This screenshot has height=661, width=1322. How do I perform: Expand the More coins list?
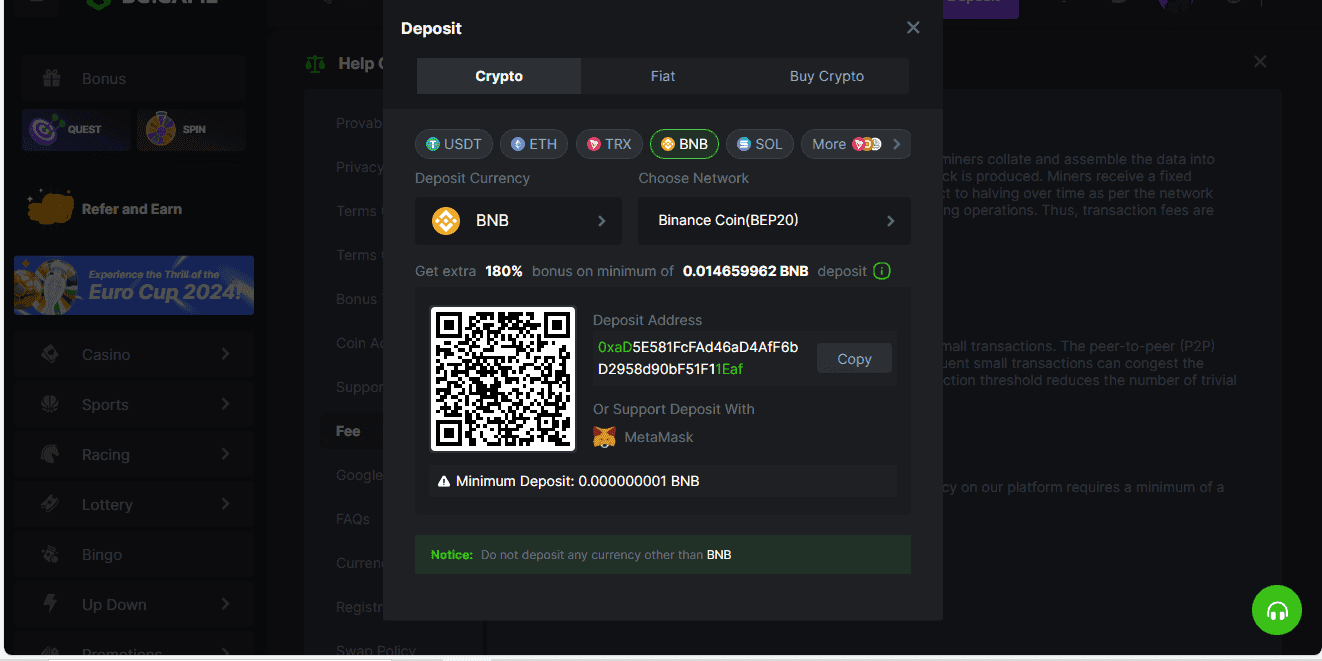tap(855, 144)
